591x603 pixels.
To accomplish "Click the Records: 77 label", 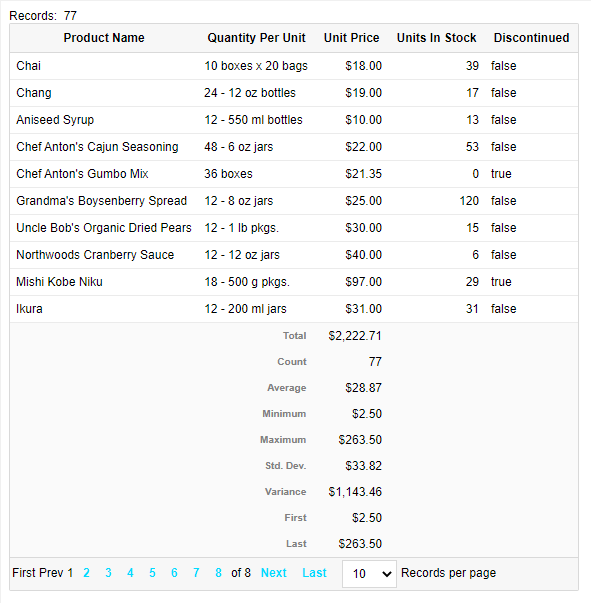I will (43, 16).
